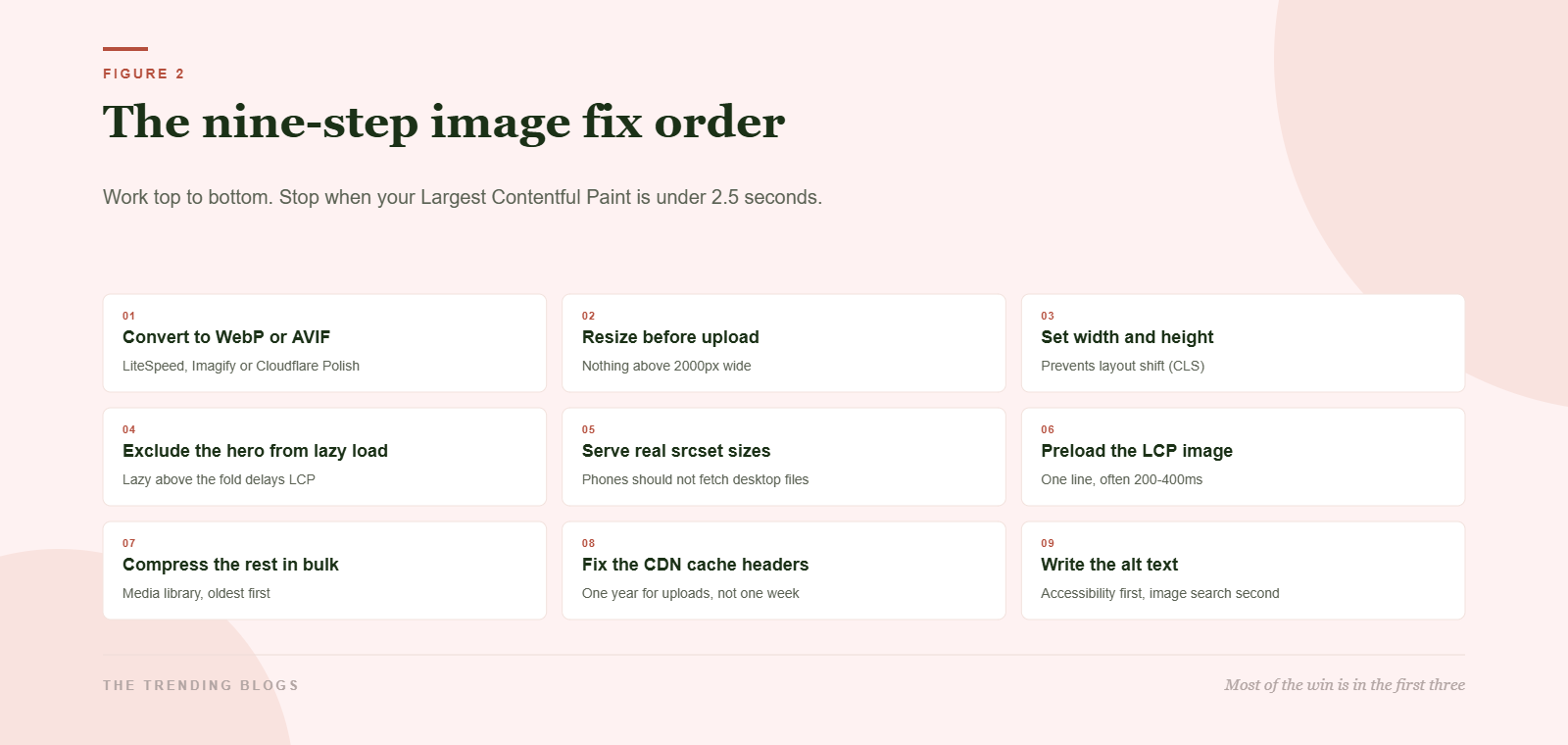Click 'Convert to WebP or AVIF' title
The width and height of the screenshot is (1568, 745).
226,337
